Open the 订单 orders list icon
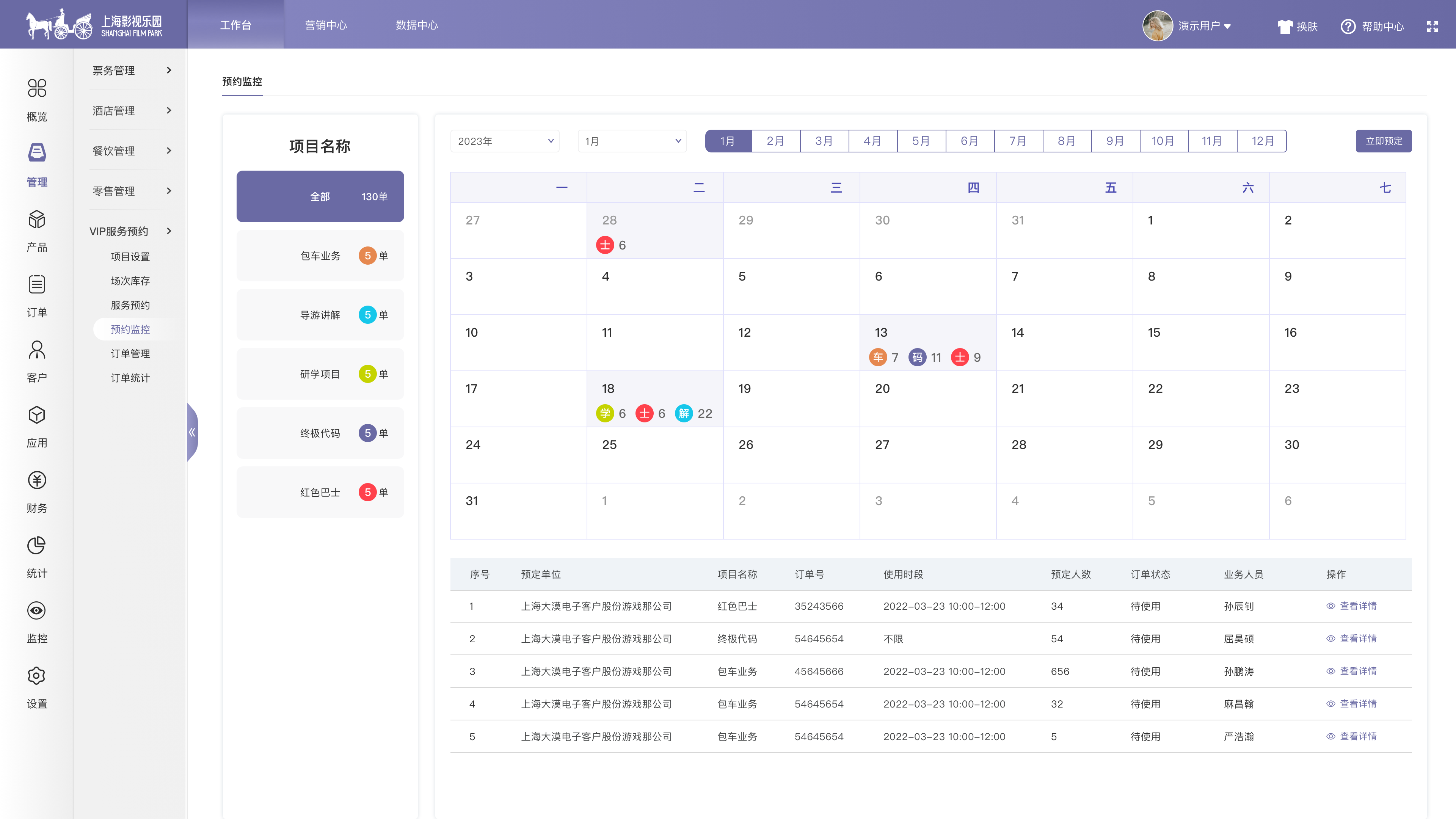This screenshot has width=1456, height=819. click(x=37, y=284)
